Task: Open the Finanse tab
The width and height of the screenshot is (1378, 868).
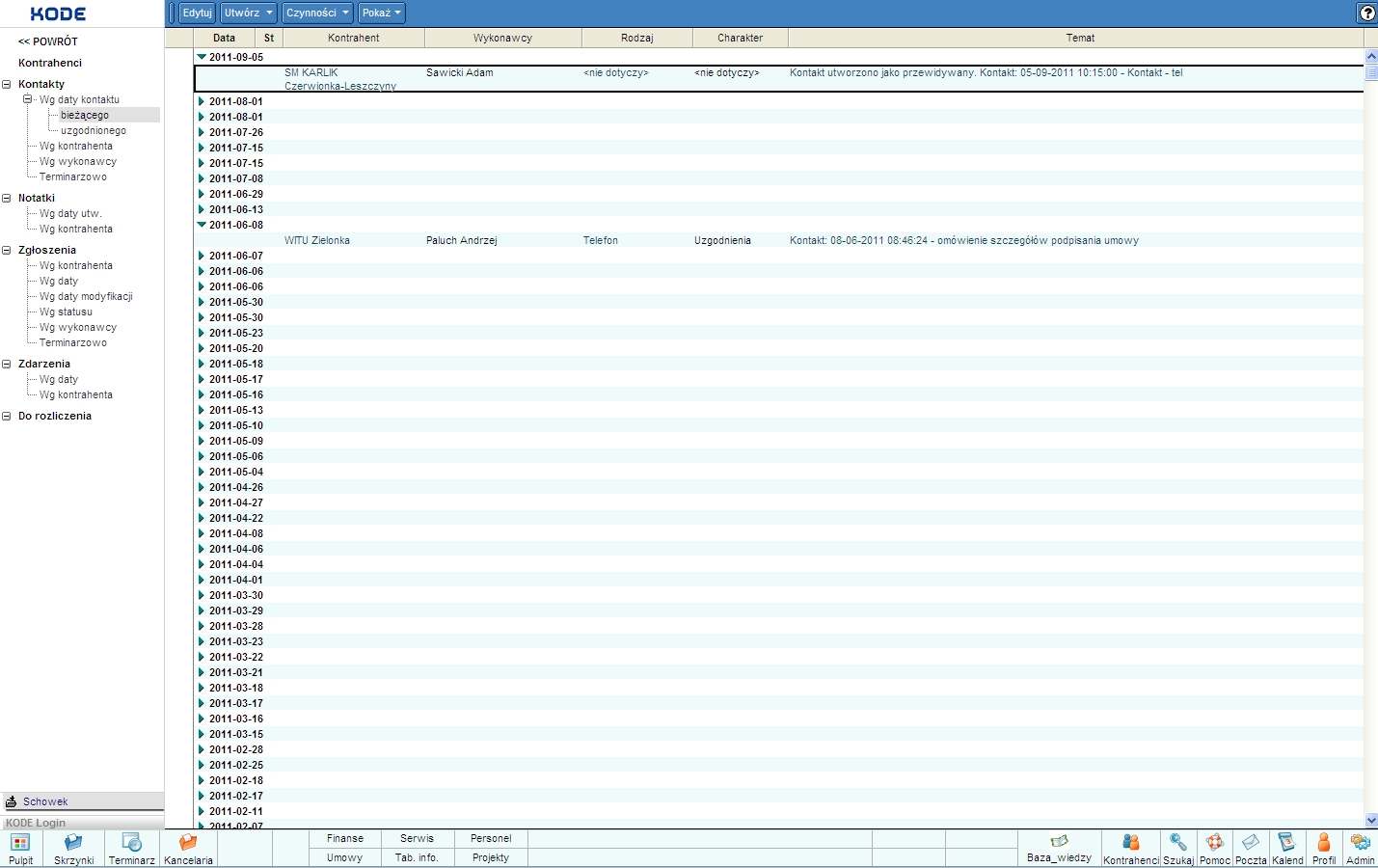Action: 345,839
